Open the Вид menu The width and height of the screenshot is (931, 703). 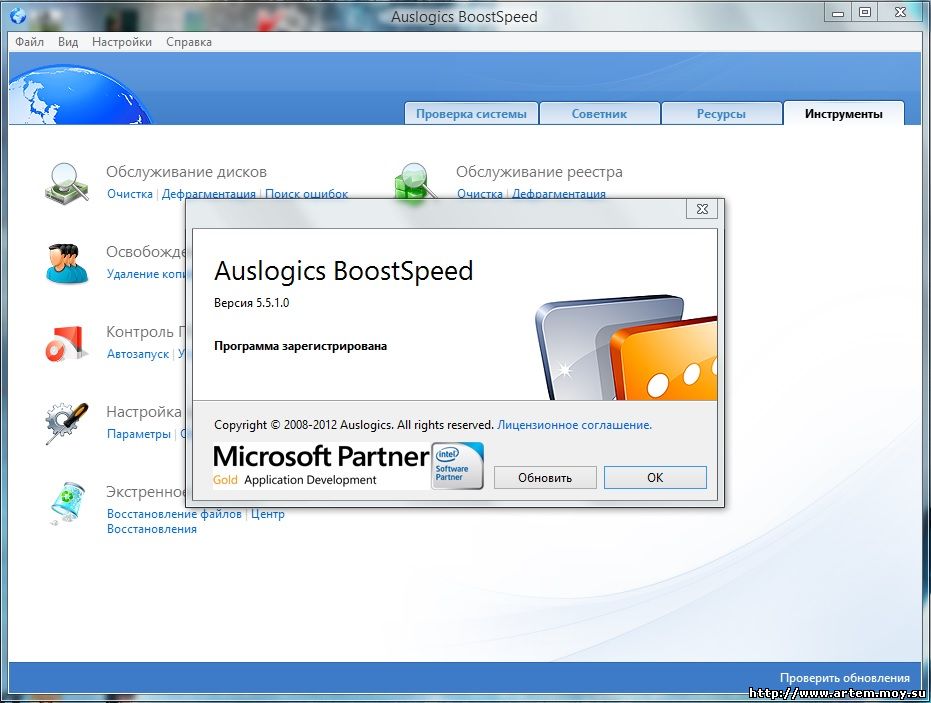click(68, 42)
